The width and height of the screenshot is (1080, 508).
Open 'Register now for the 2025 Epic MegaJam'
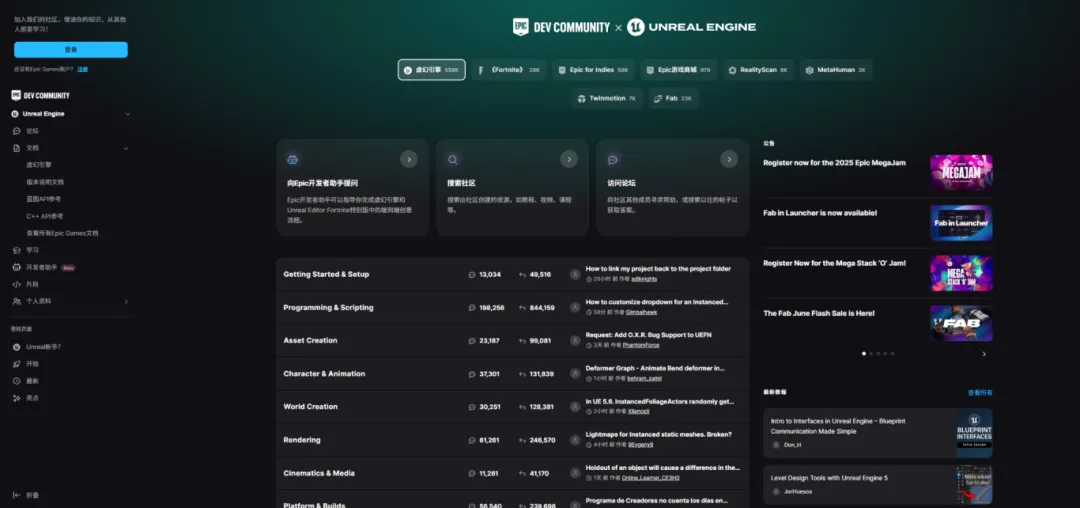(x=834, y=163)
